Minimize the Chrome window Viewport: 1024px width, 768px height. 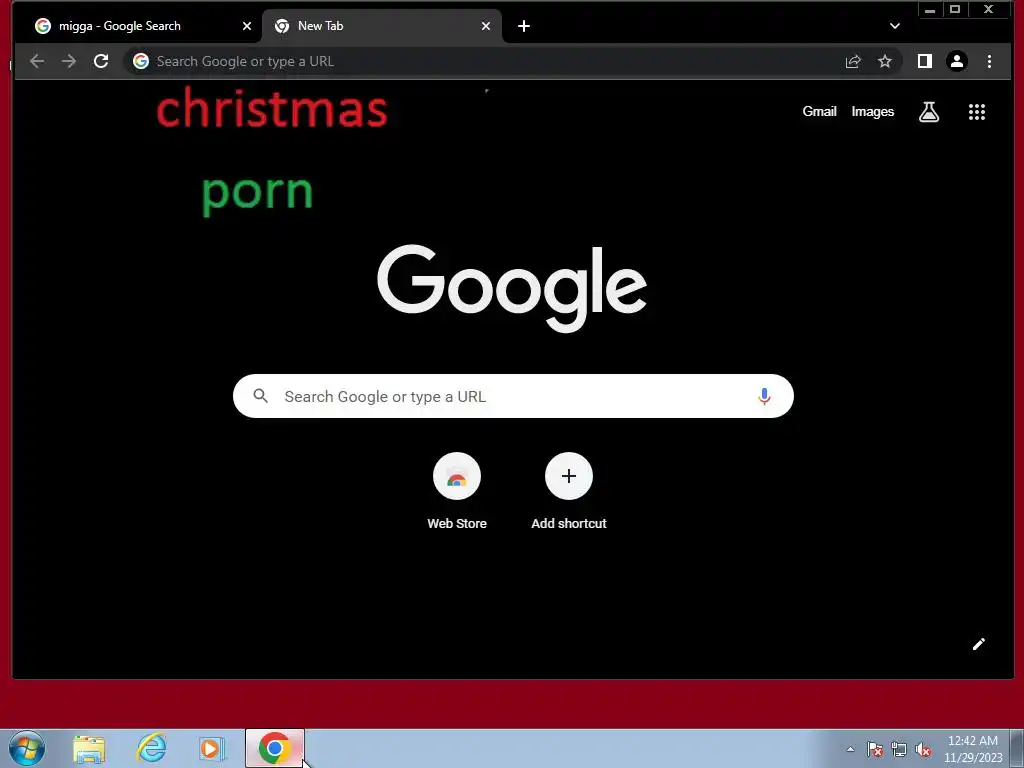(930, 9)
